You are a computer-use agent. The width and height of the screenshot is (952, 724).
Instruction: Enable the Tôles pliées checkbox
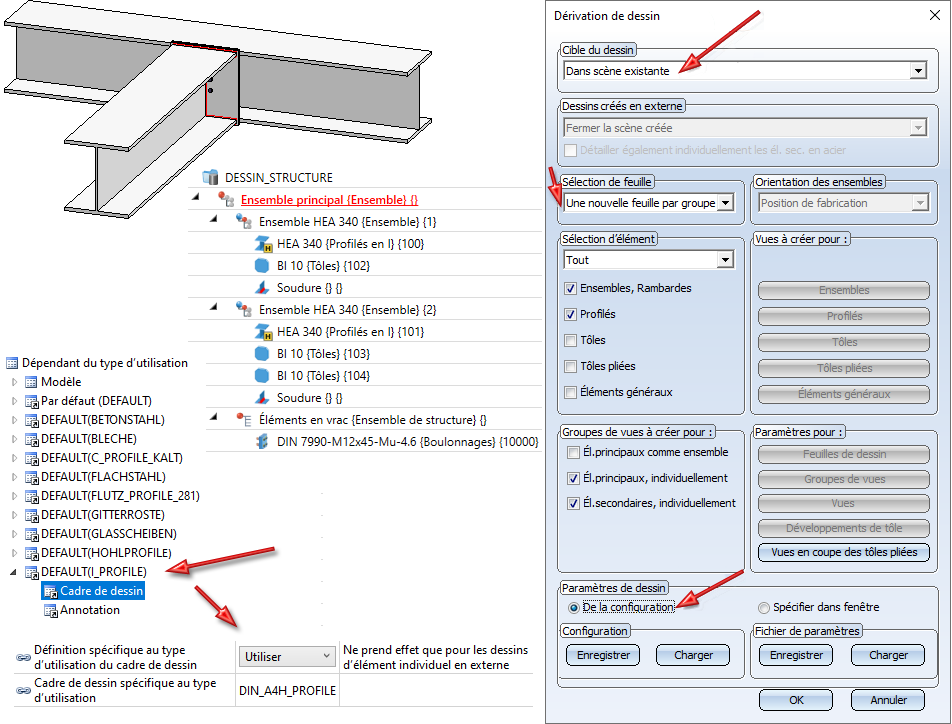[x=570, y=366]
